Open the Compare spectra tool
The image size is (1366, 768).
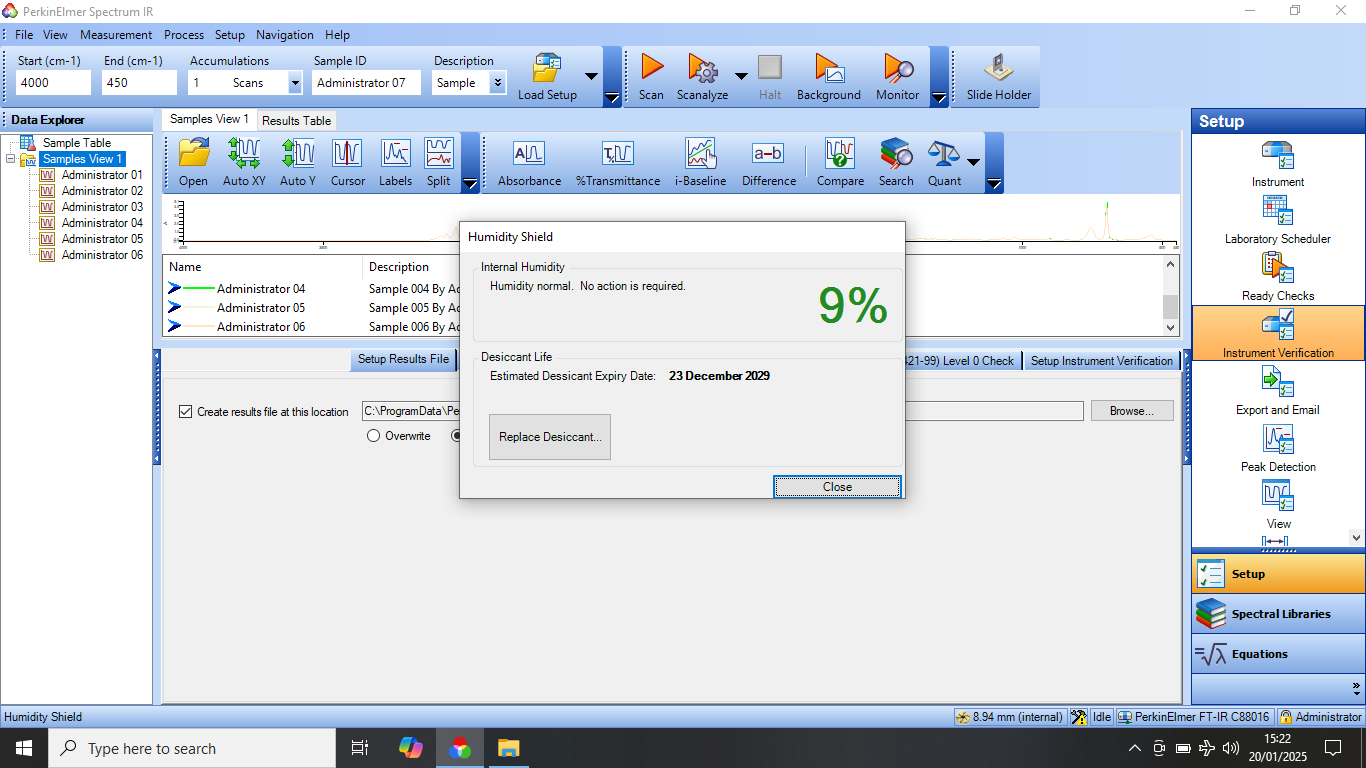840,154
